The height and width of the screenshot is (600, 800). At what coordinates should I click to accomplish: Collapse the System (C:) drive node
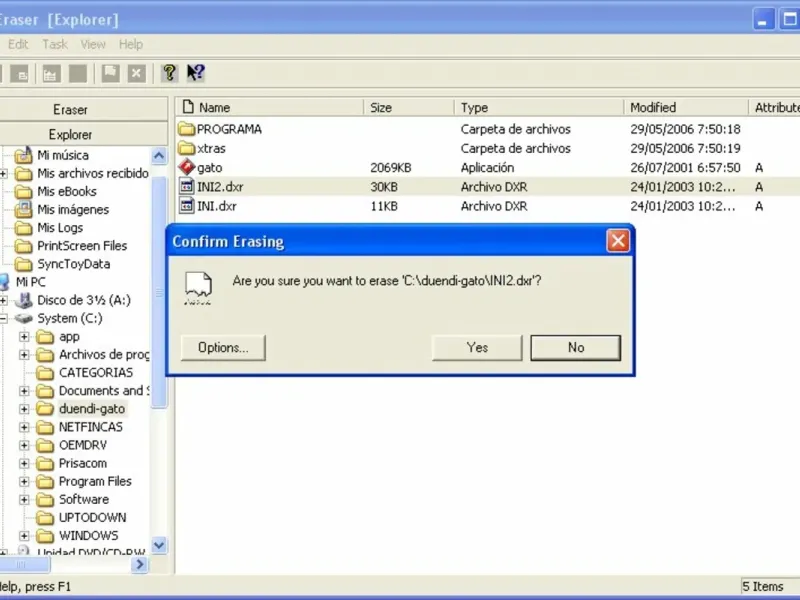(3, 319)
